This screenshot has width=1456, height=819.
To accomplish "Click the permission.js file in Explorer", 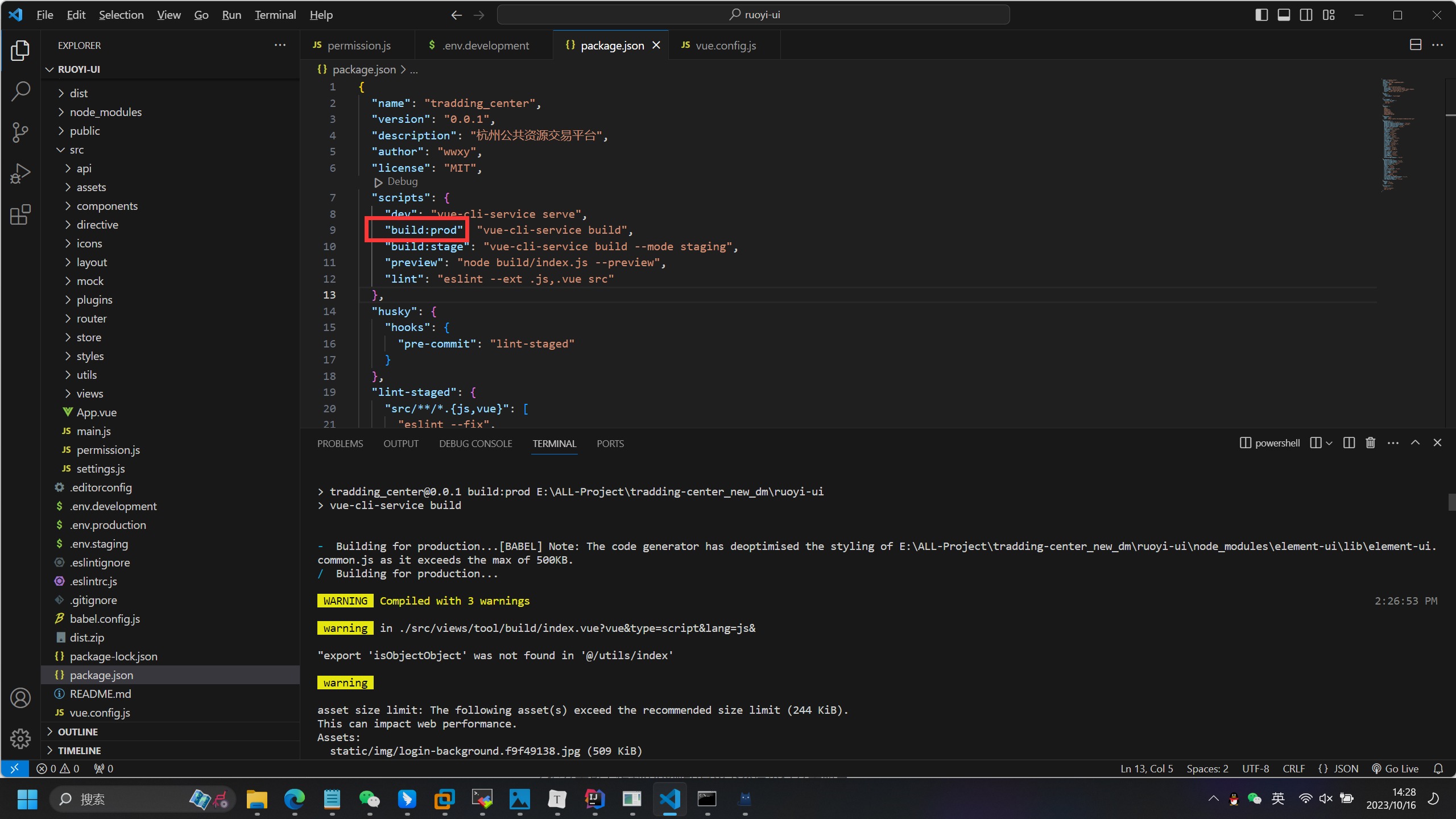I will [109, 449].
